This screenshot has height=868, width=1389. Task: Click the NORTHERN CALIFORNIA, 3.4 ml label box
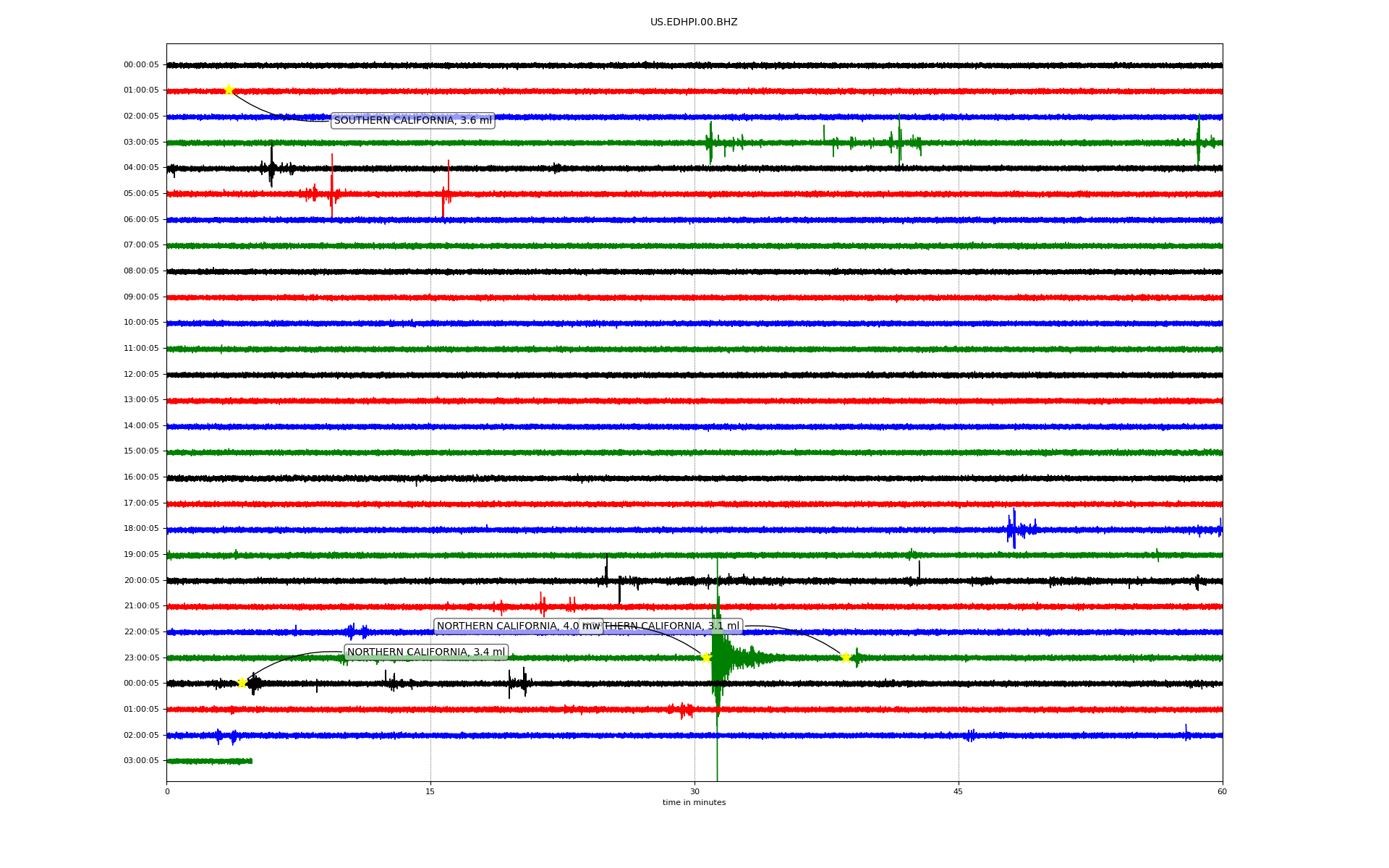click(426, 652)
